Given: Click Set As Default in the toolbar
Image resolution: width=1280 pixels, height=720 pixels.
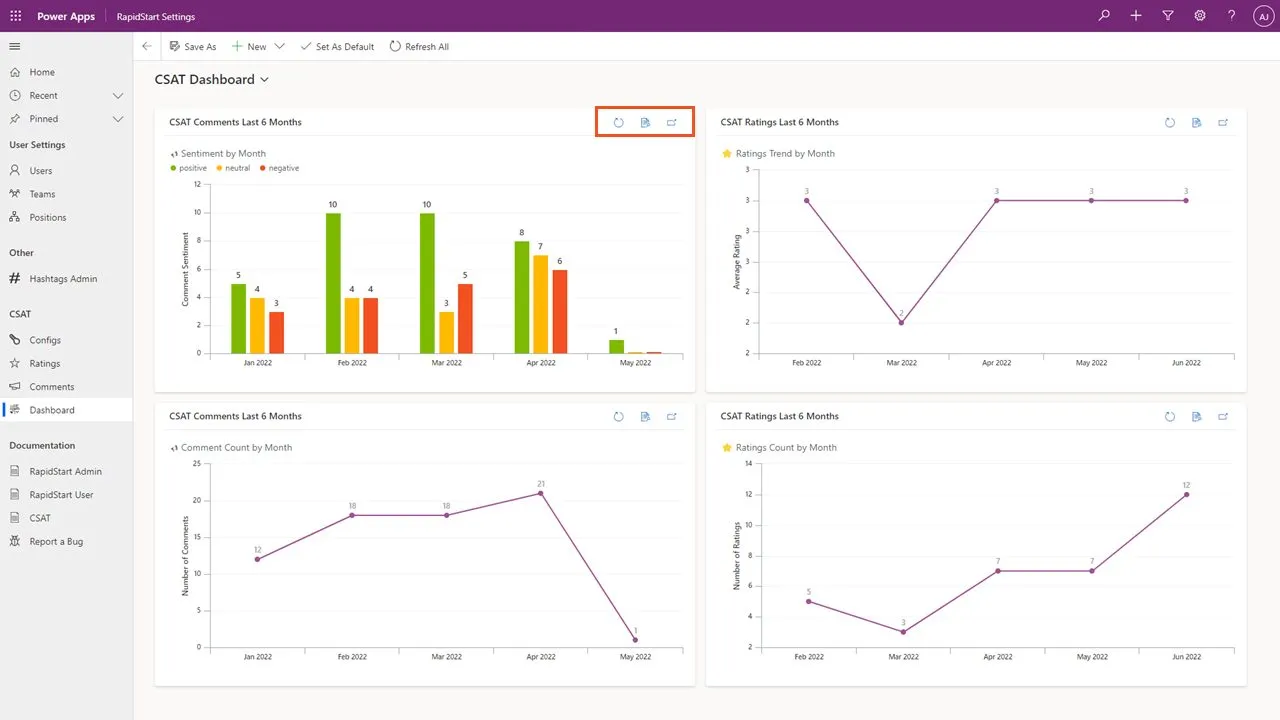Looking at the screenshot, I should point(337,46).
